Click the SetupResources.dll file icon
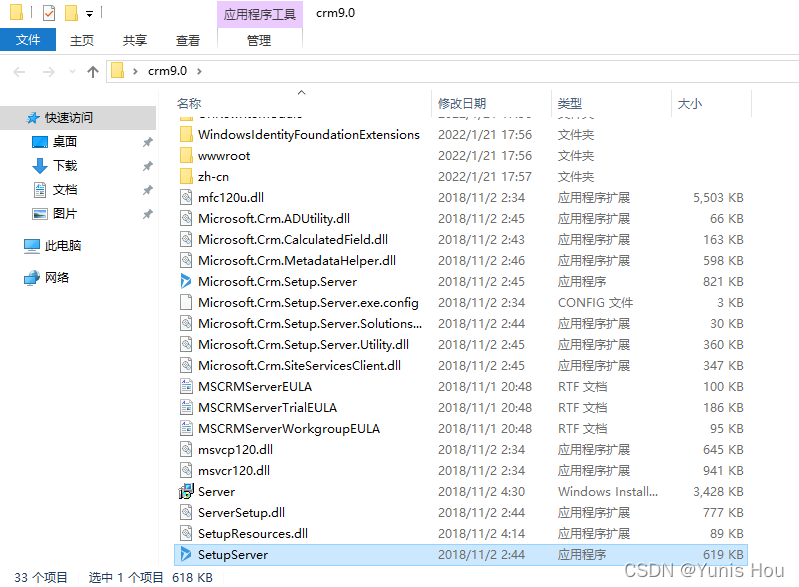 (x=187, y=533)
